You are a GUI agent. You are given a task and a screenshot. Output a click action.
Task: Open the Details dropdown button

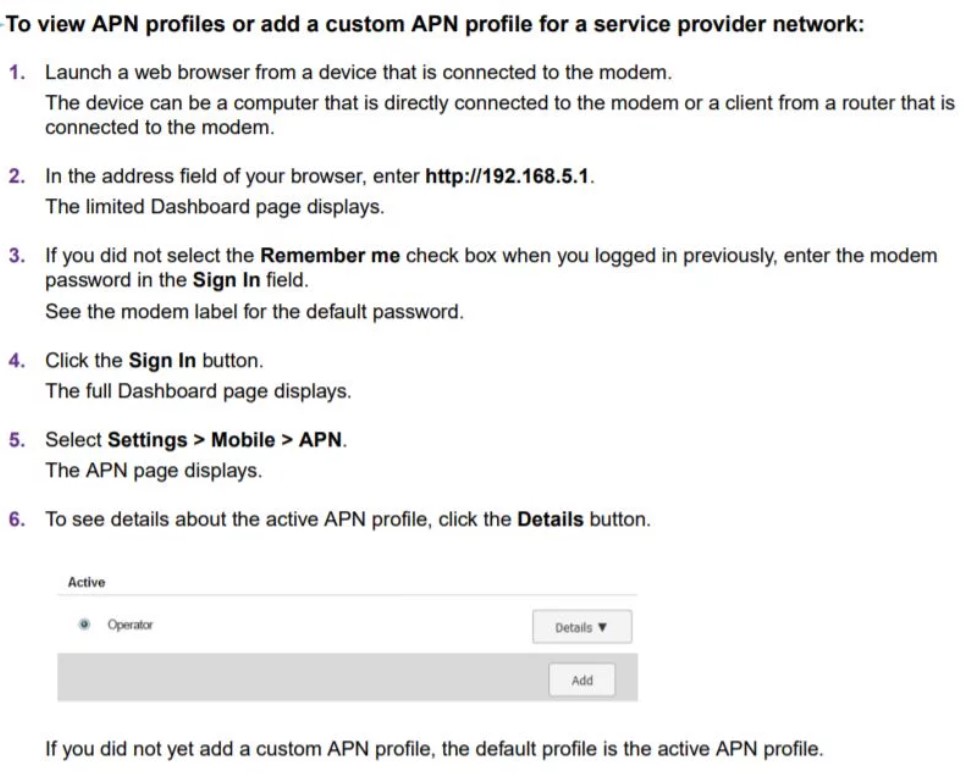tap(582, 627)
